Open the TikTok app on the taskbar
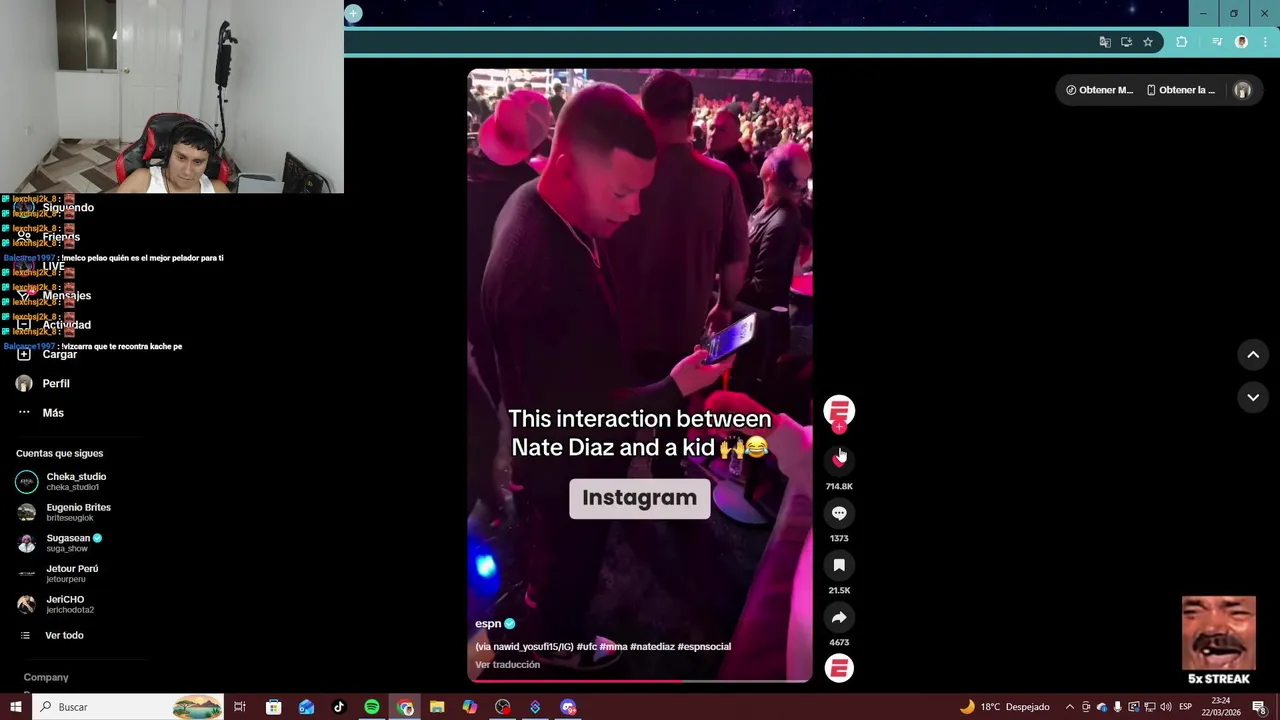Viewport: 1280px width, 720px height. [339, 707]
